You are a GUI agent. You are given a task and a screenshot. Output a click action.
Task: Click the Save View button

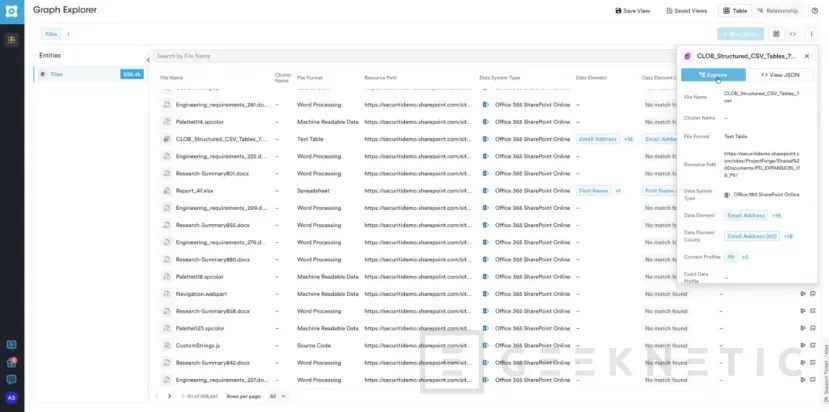(633, 11)
